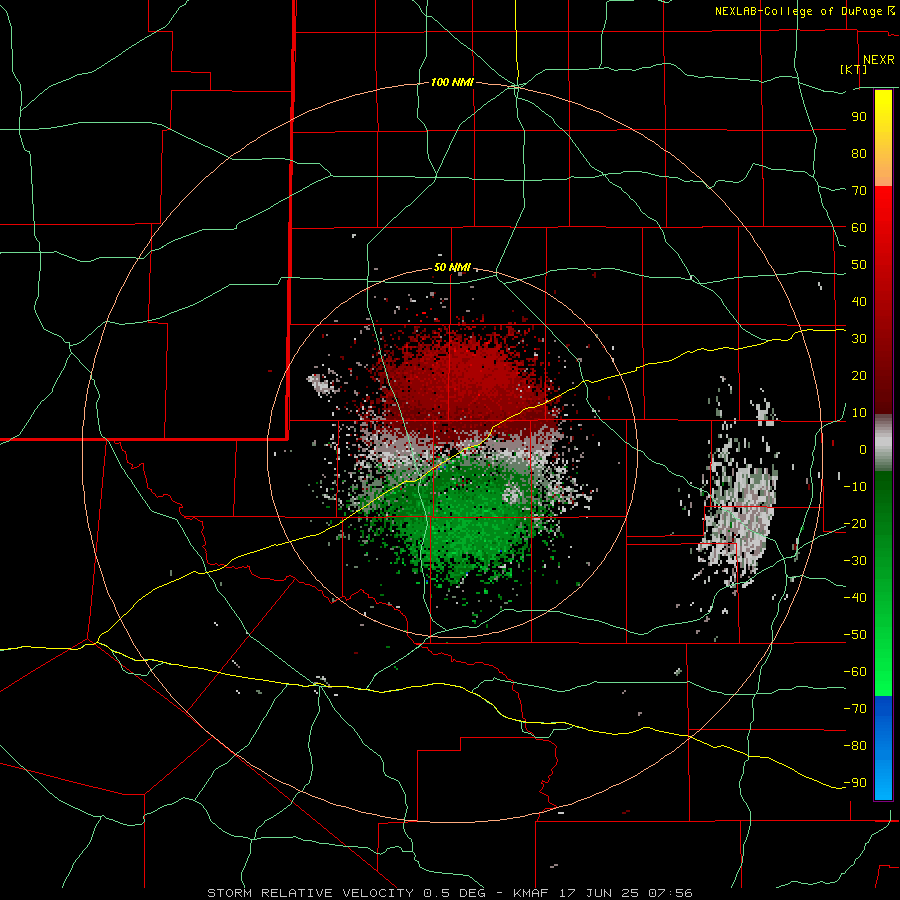Click the blue bottom segment of color bar
The width and height of the screenshot is (900, 900).
[883, 748]
